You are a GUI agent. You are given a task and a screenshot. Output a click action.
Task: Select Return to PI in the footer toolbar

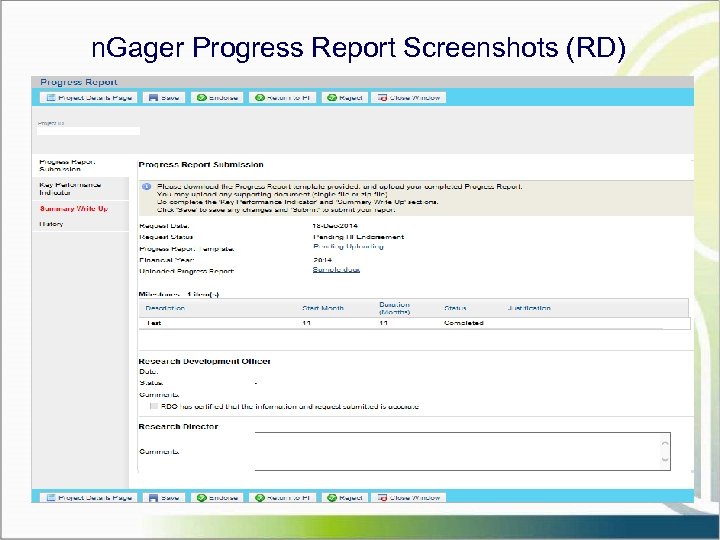(x=282, y=497)
